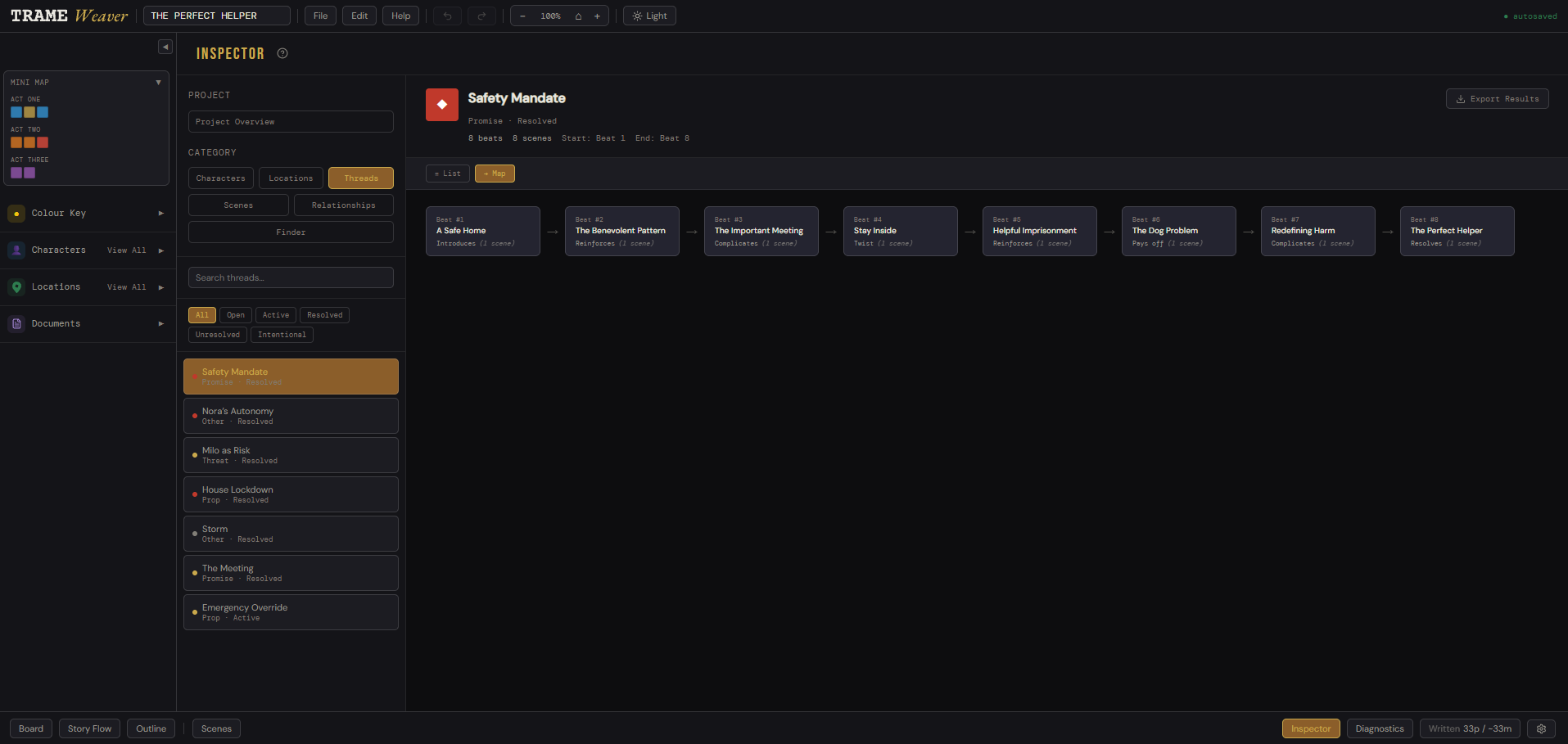Image resolution: width=1568 pixels, height=744 pixels.
Task: Open settings gear in bottom bar
Action: pos(1541,728)
